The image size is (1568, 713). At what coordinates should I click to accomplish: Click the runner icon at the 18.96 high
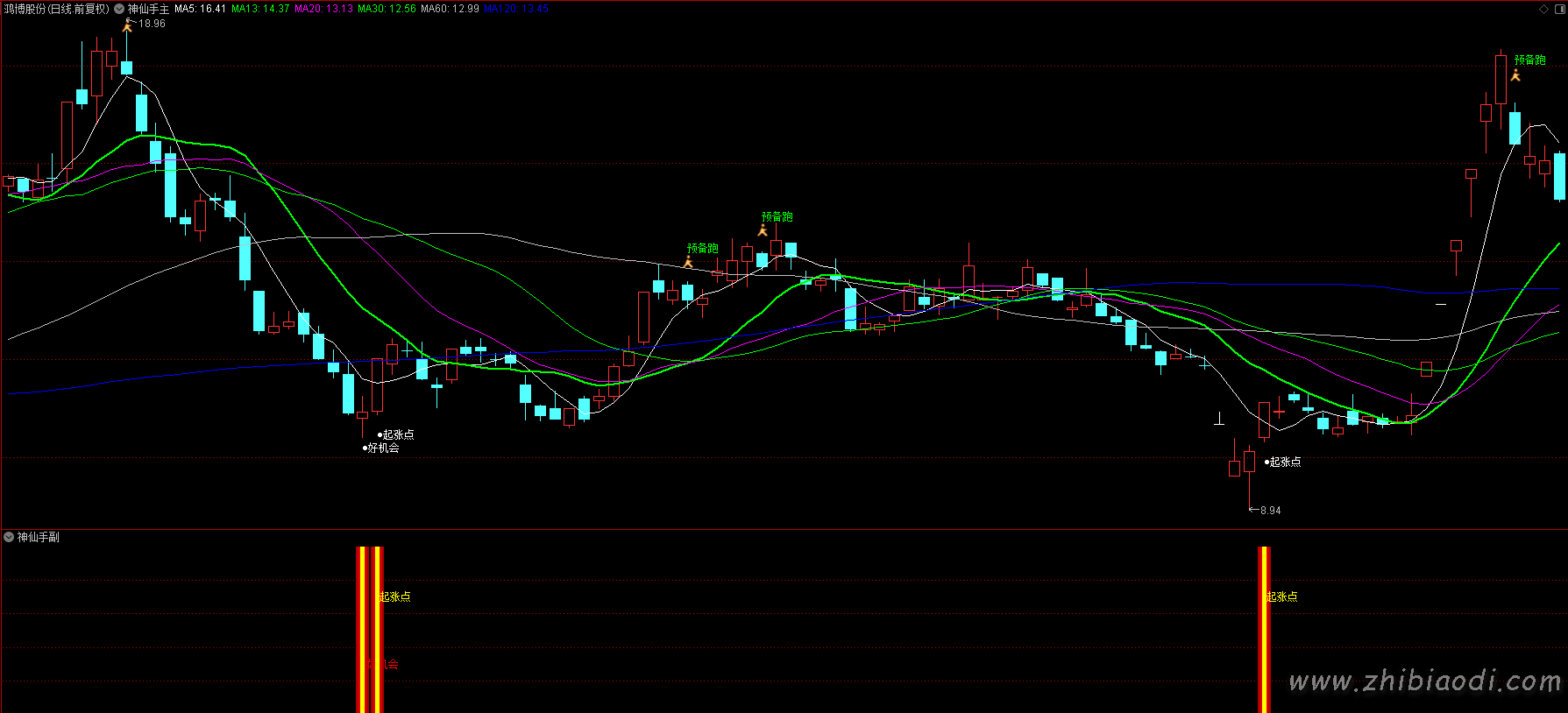pos(128,25)
